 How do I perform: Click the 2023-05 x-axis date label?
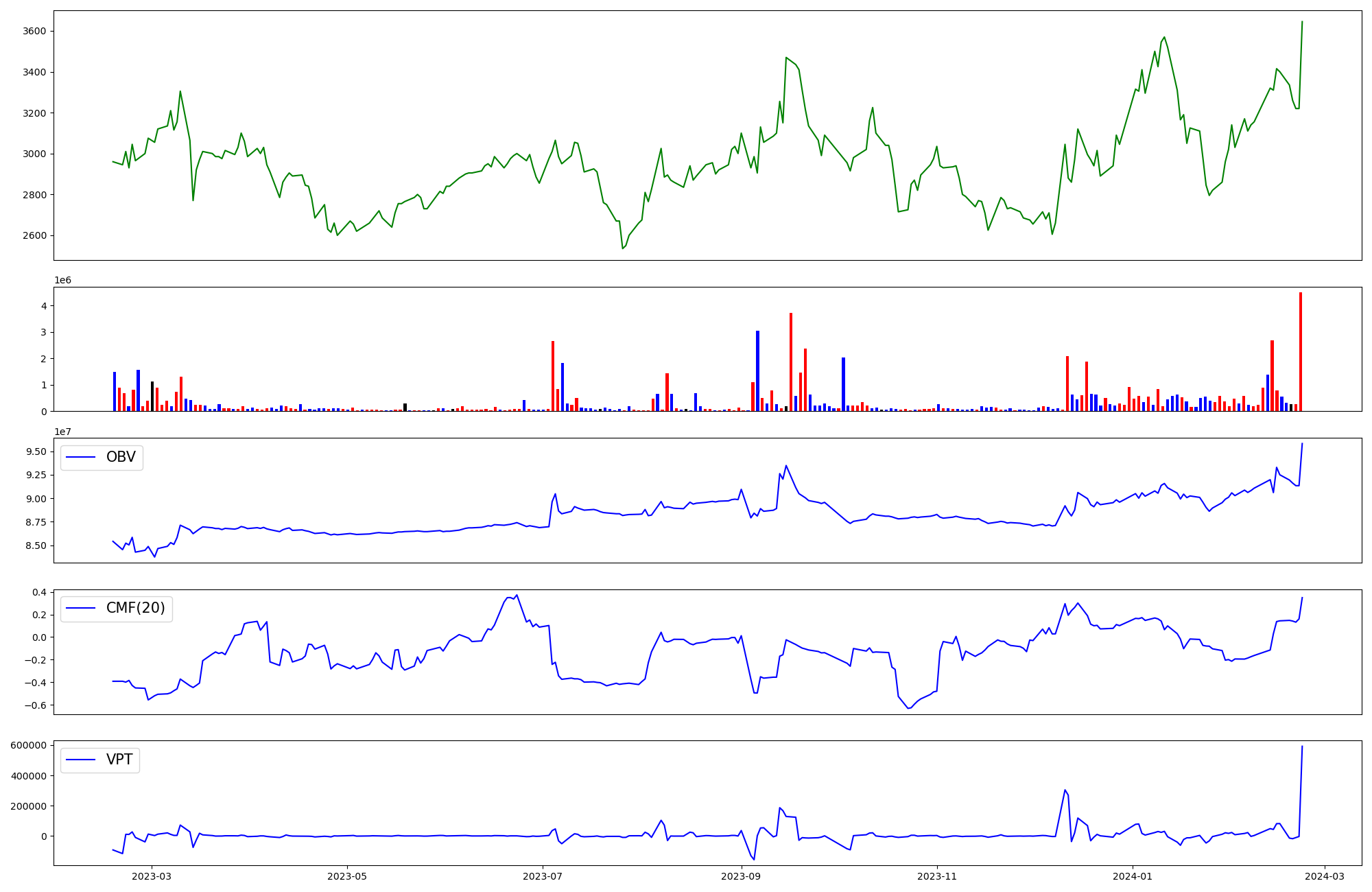pos(347,876)
